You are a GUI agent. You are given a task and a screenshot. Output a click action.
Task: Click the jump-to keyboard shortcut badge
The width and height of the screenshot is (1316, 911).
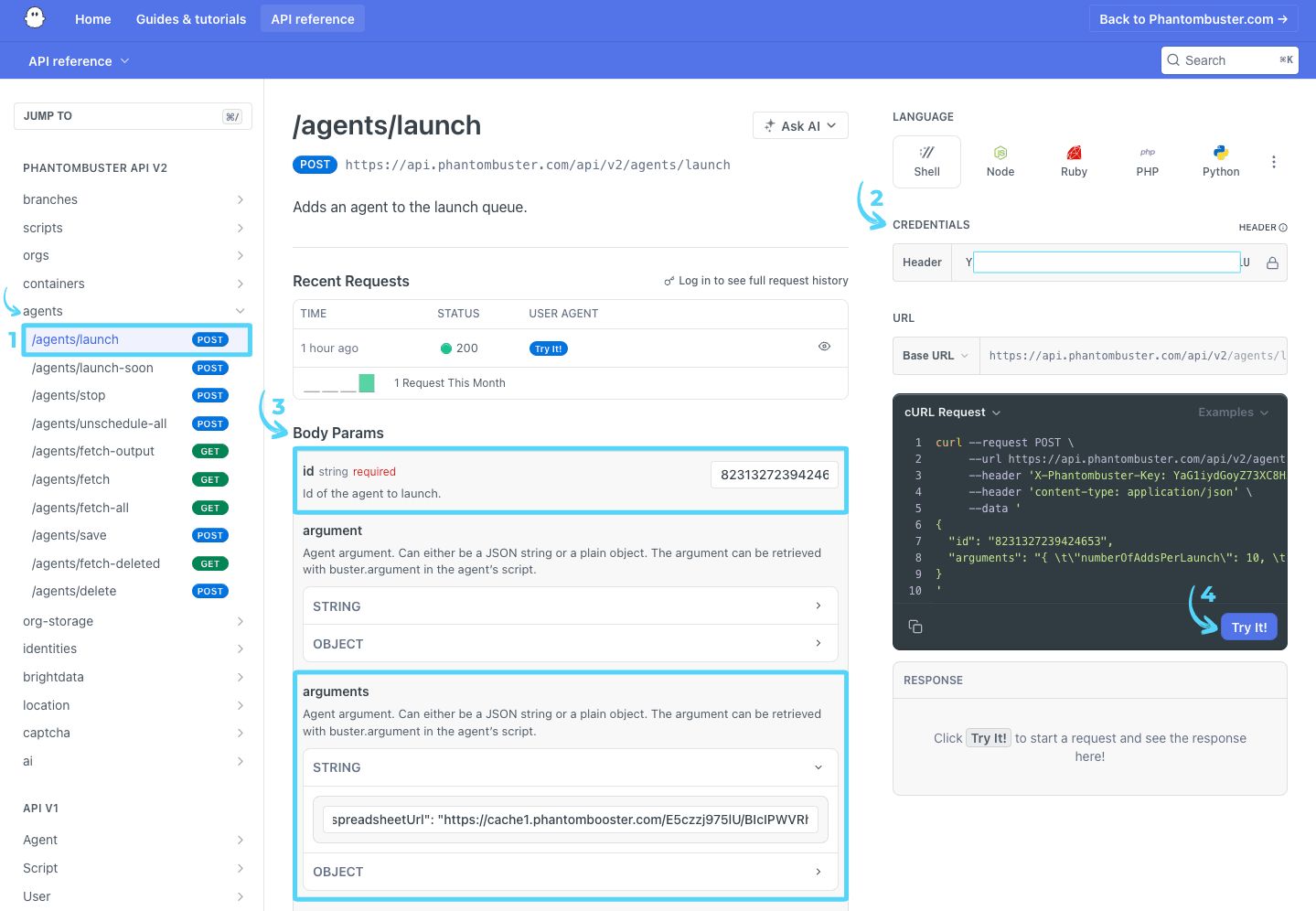(x=232, y=116)
